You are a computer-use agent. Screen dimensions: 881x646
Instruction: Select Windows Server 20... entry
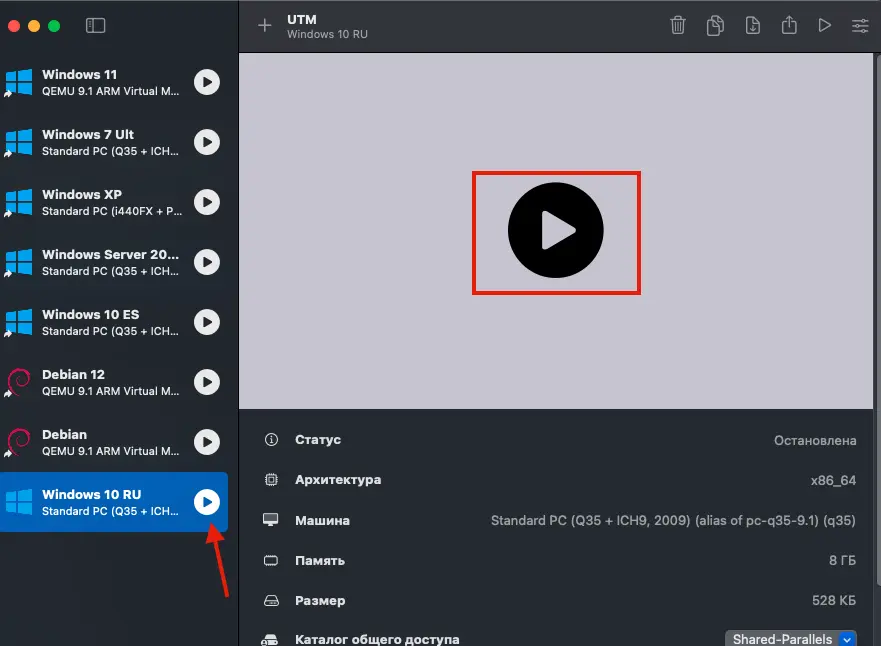tap(113, 262)
